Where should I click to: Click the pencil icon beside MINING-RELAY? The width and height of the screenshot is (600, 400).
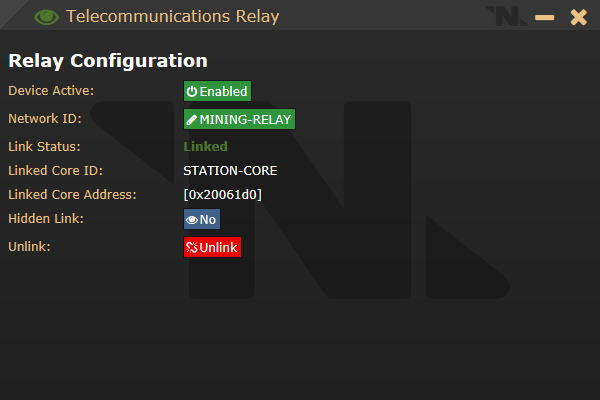(x=192, y=120)
